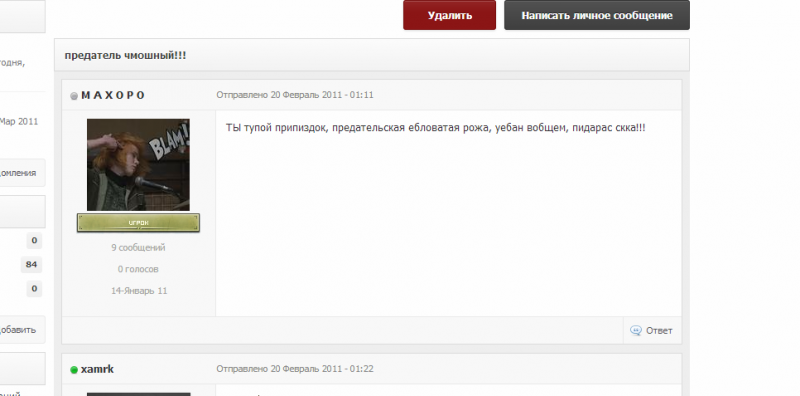The image size is (800, 396).
Task: Click the Ответ link text
Action: click(659, 330)
